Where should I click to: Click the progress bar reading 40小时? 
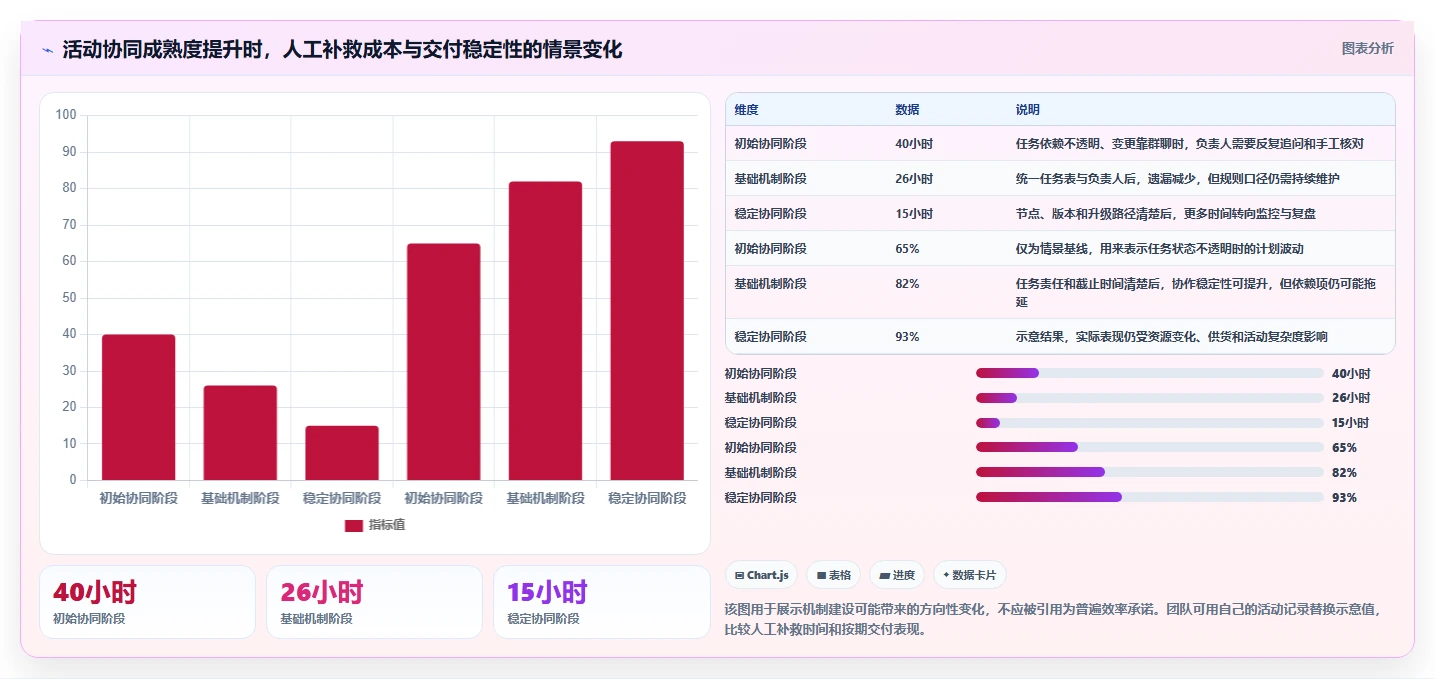[1149, 373]
